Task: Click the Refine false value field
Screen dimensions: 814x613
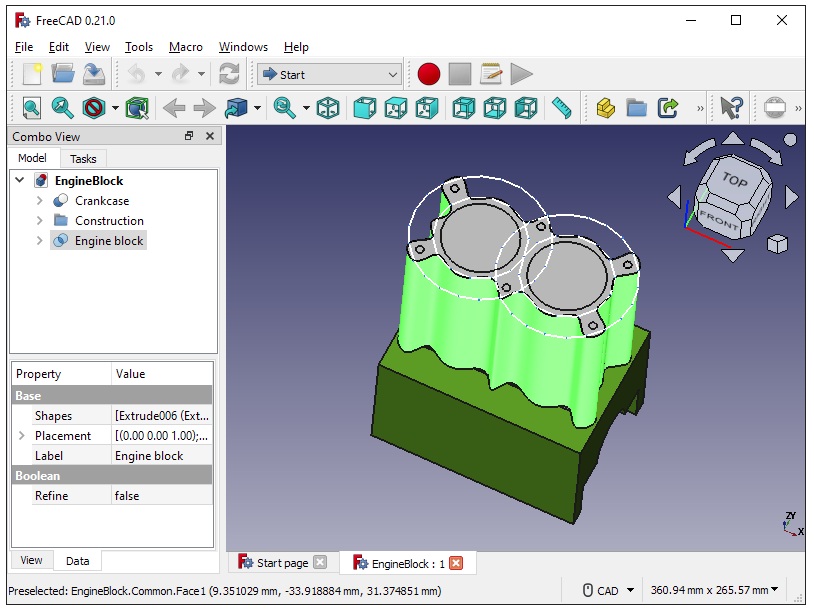Action: [162, 496]
